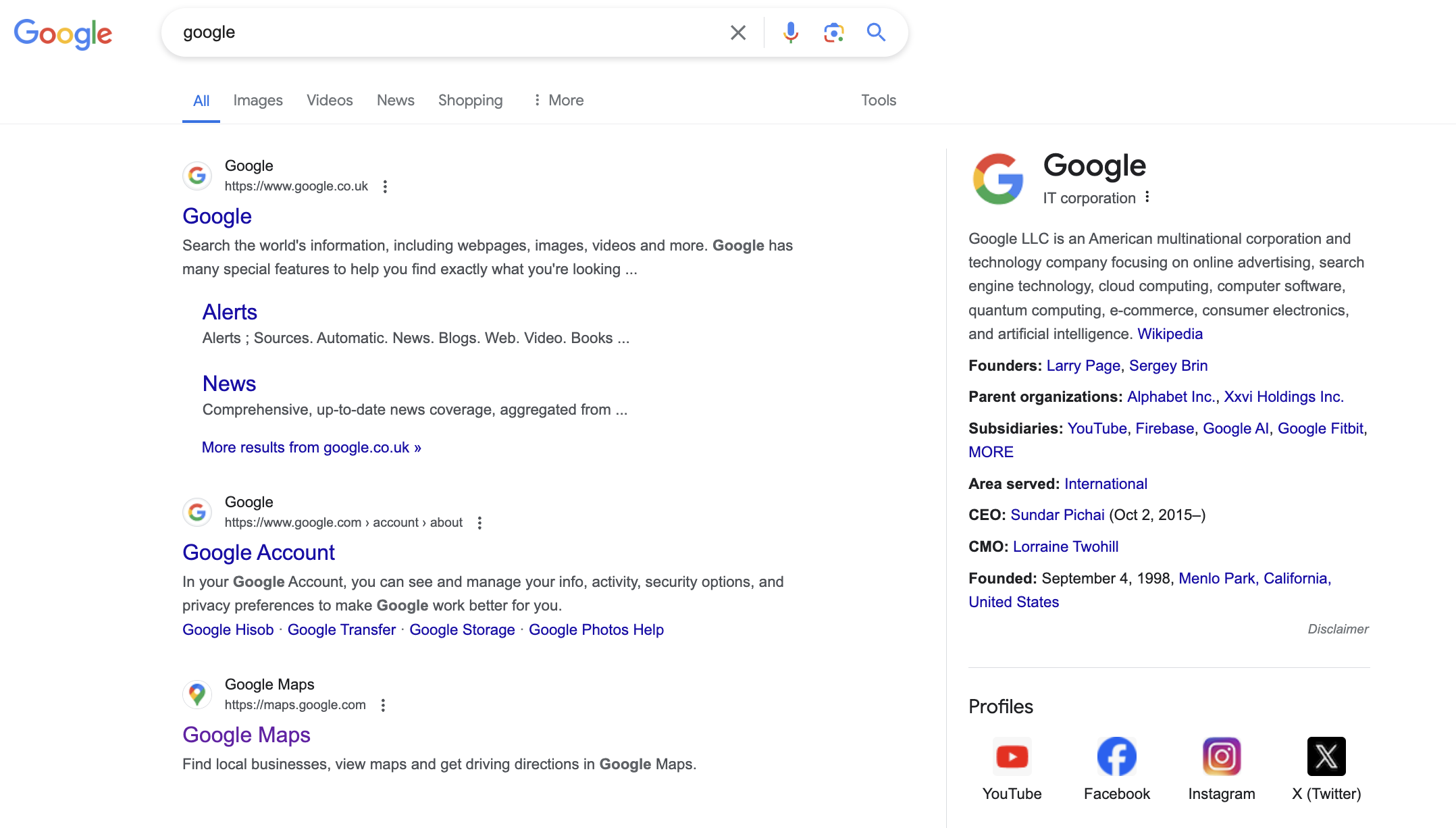Click the Sundar Pichai CEO hyperlink
This screenshot has width=1456, height=828.
pos(1058,514)
